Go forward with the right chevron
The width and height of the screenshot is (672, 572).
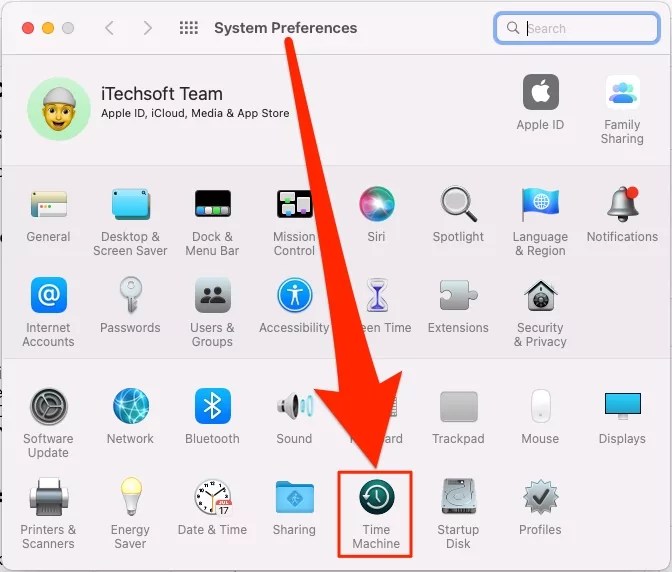point(147,28)
